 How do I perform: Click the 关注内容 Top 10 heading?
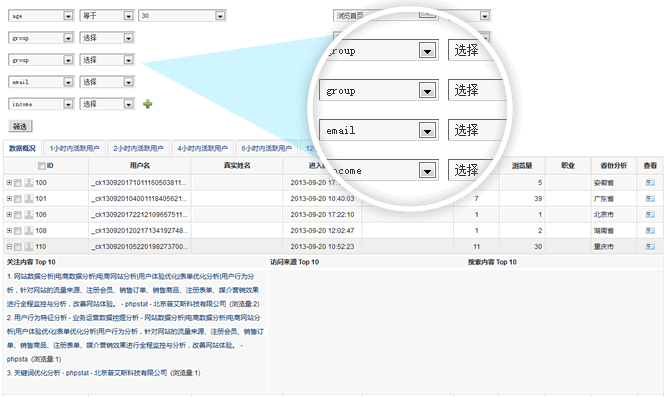click(x=31, y=262)
